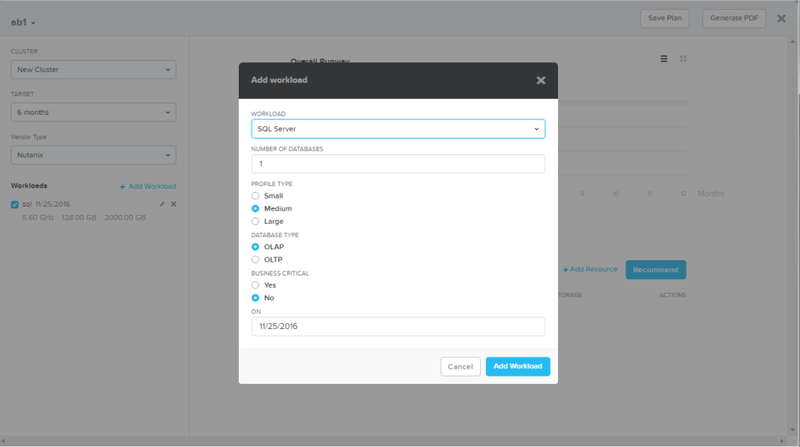Choose Large profile type

click(255, 221)
